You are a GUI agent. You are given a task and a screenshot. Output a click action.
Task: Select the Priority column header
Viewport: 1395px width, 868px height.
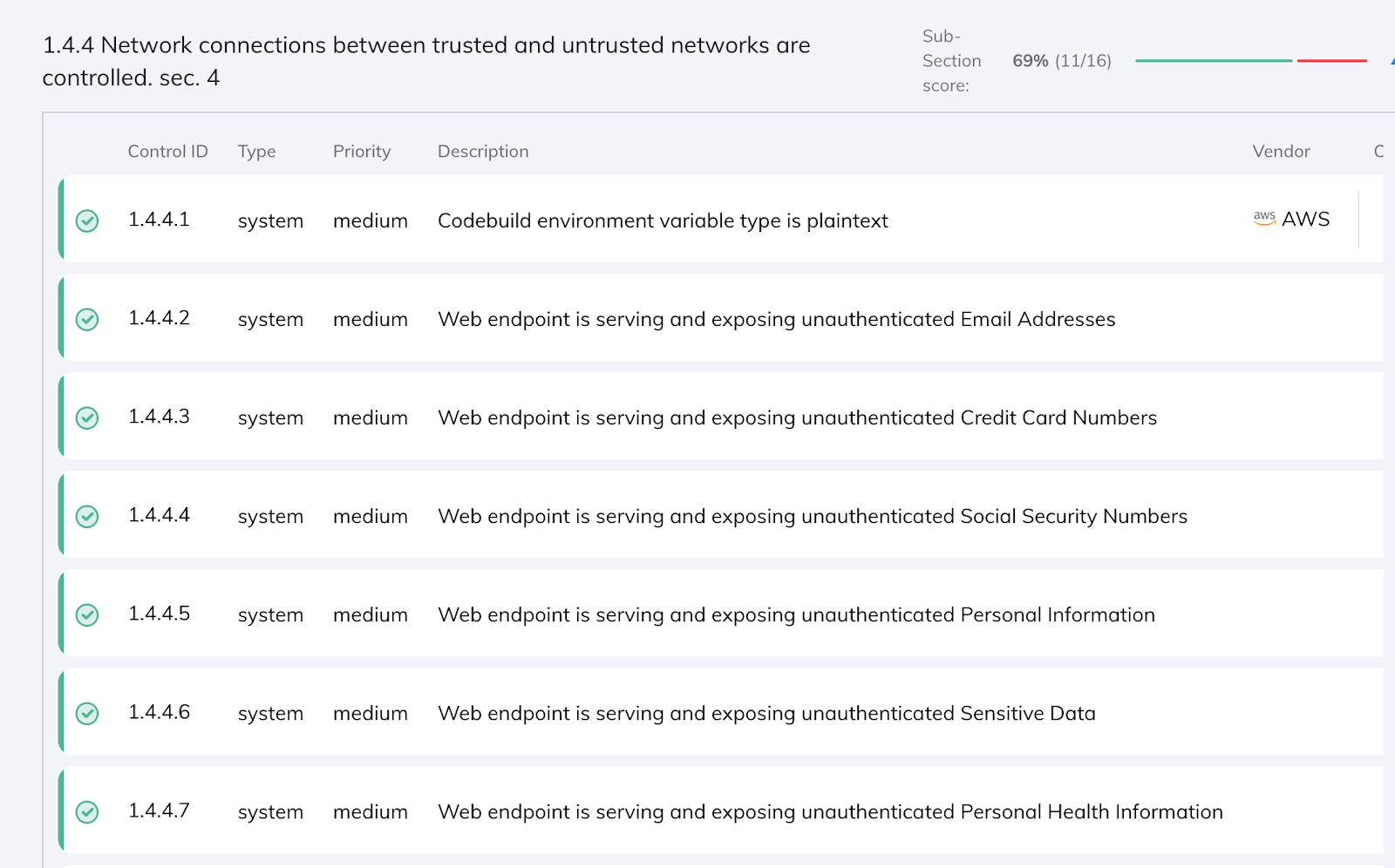pos(361,151)
